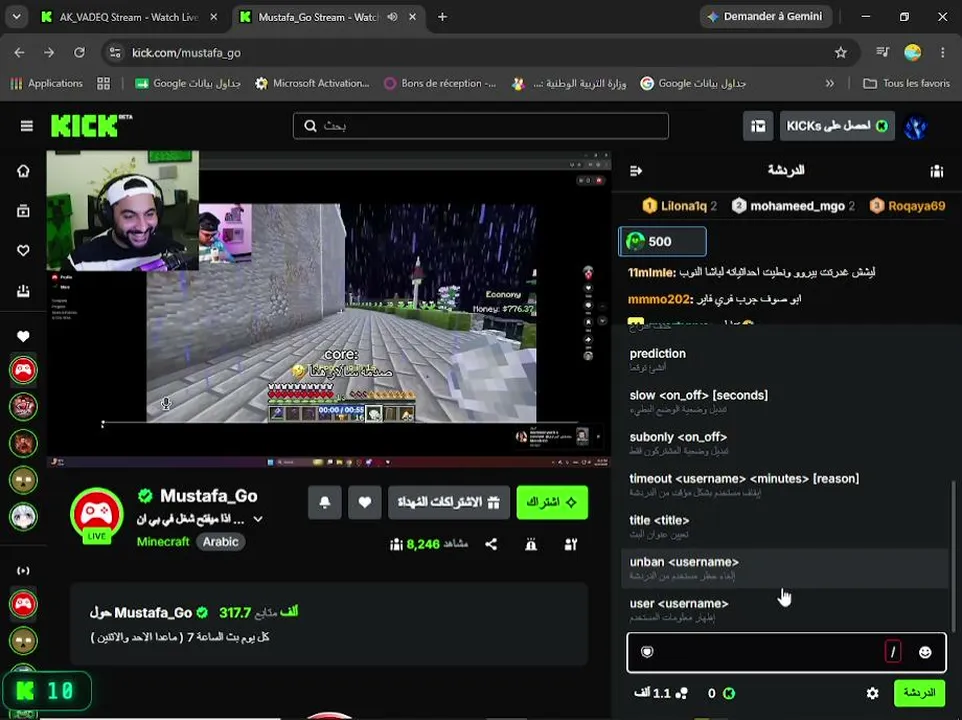Click the notification bell button
Image resolution: width=962 pixels, height=720 pixels.
[x=325, y=502]
